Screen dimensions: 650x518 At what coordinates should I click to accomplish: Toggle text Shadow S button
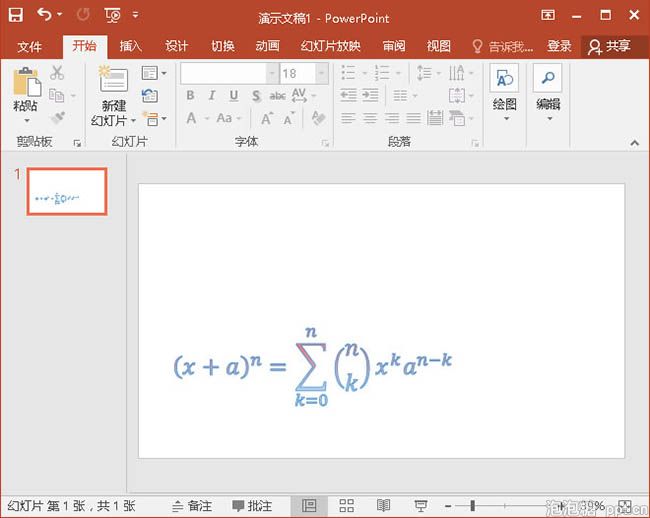point(256,96)
